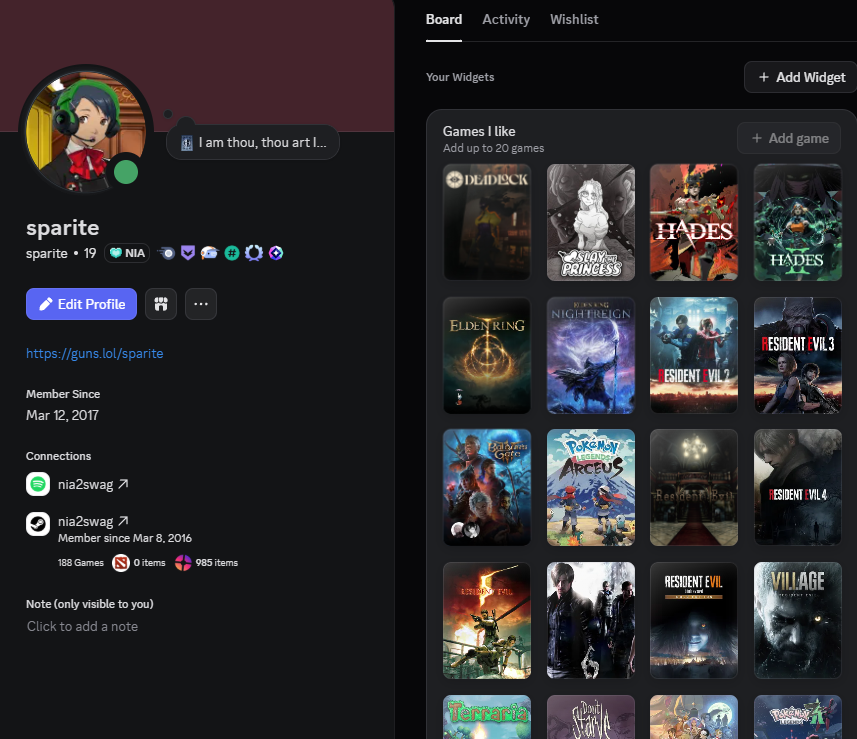The height and width of the screenshot is (739, 857).
Task: Select the Terraria game cover
Action: click(487, 717)
